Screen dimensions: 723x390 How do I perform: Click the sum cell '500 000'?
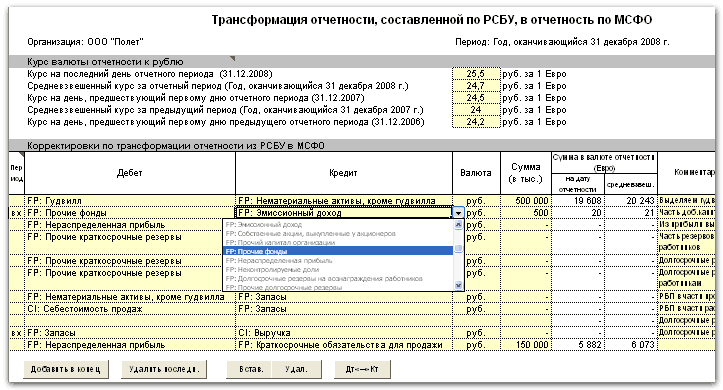coord(526,201)
